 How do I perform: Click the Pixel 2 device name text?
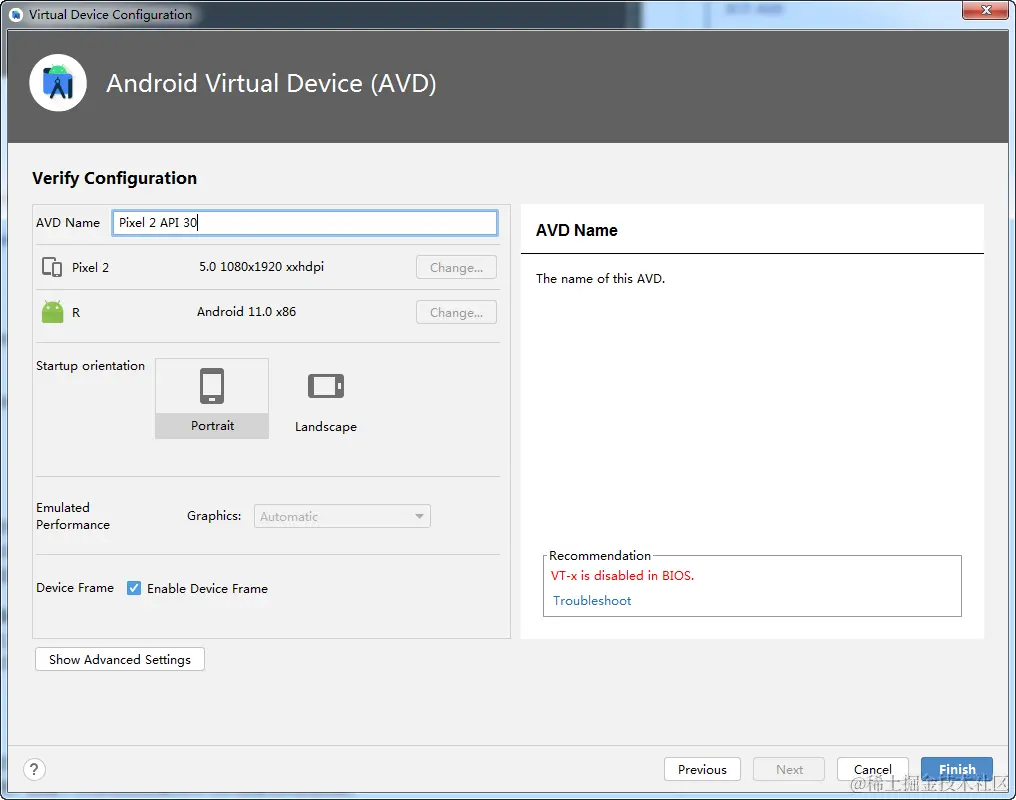tap(90, 268)
